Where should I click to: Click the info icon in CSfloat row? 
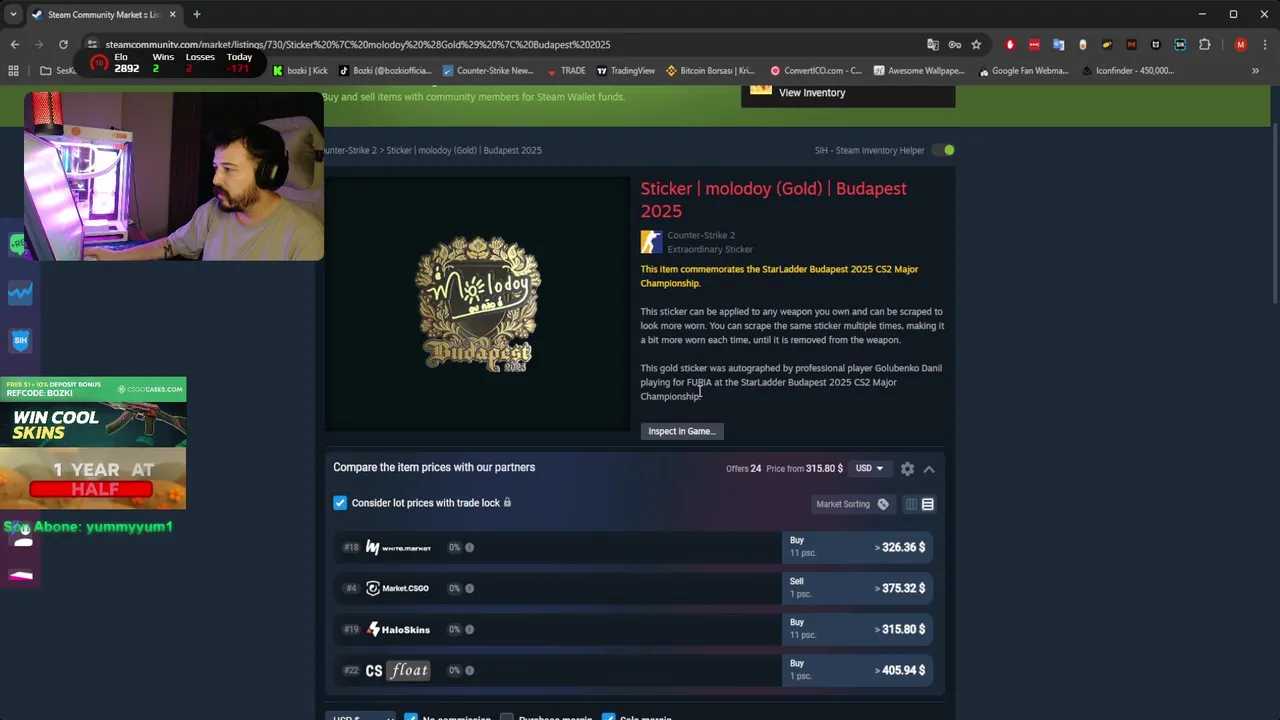469,670
